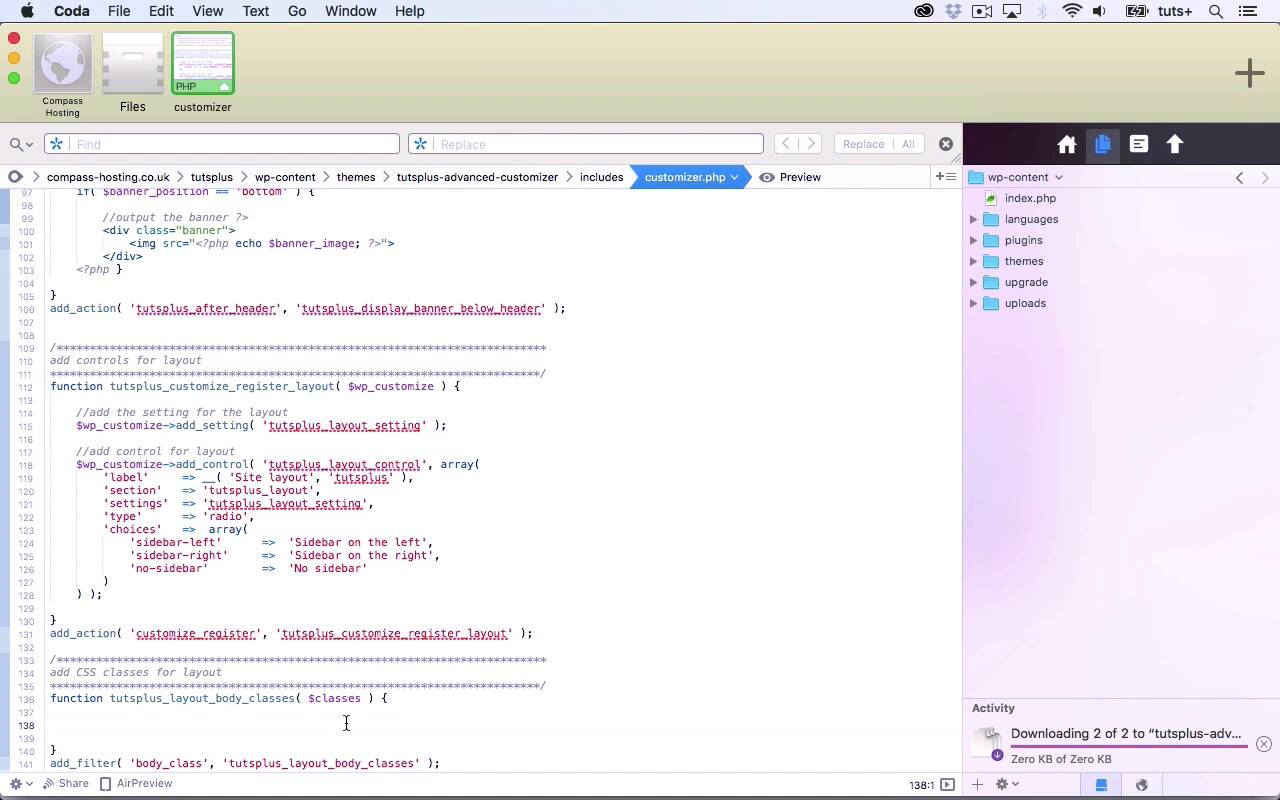The image size is (1280, 800).
Task: Open the wp-content folder dropdown
Action: coord(1024,177)
